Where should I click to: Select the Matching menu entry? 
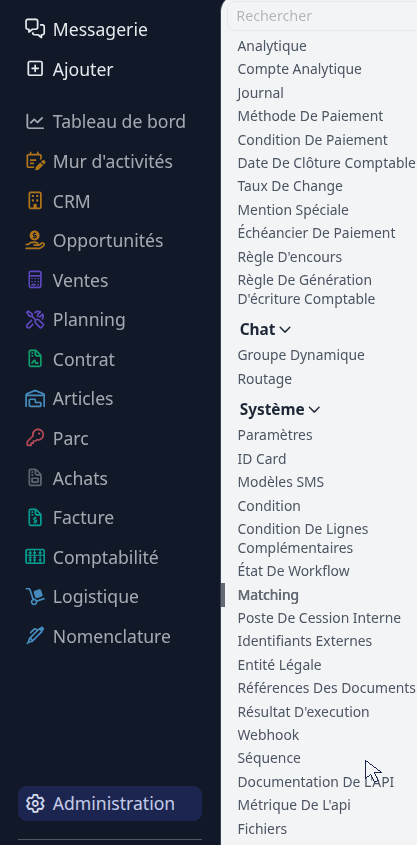(268, 595)
